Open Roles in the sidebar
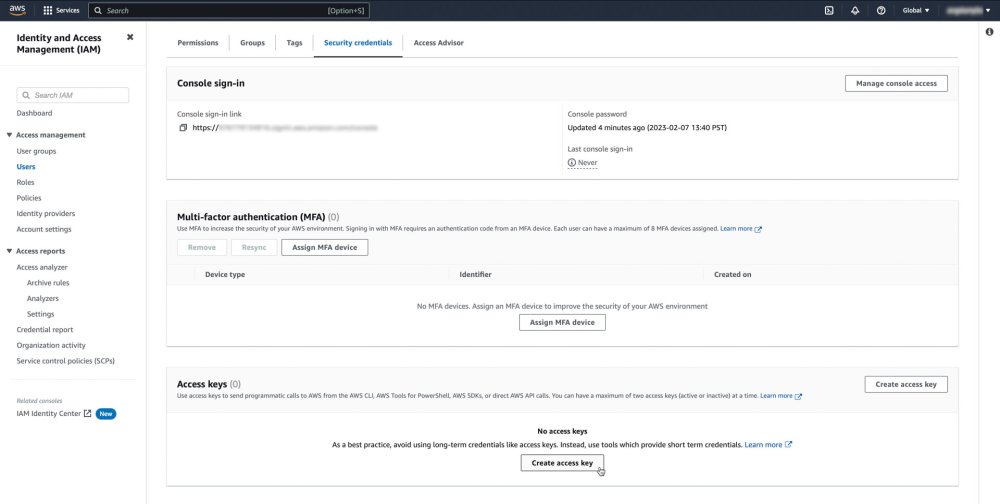This screenshot has height=504, width=1000. point(26,182)
